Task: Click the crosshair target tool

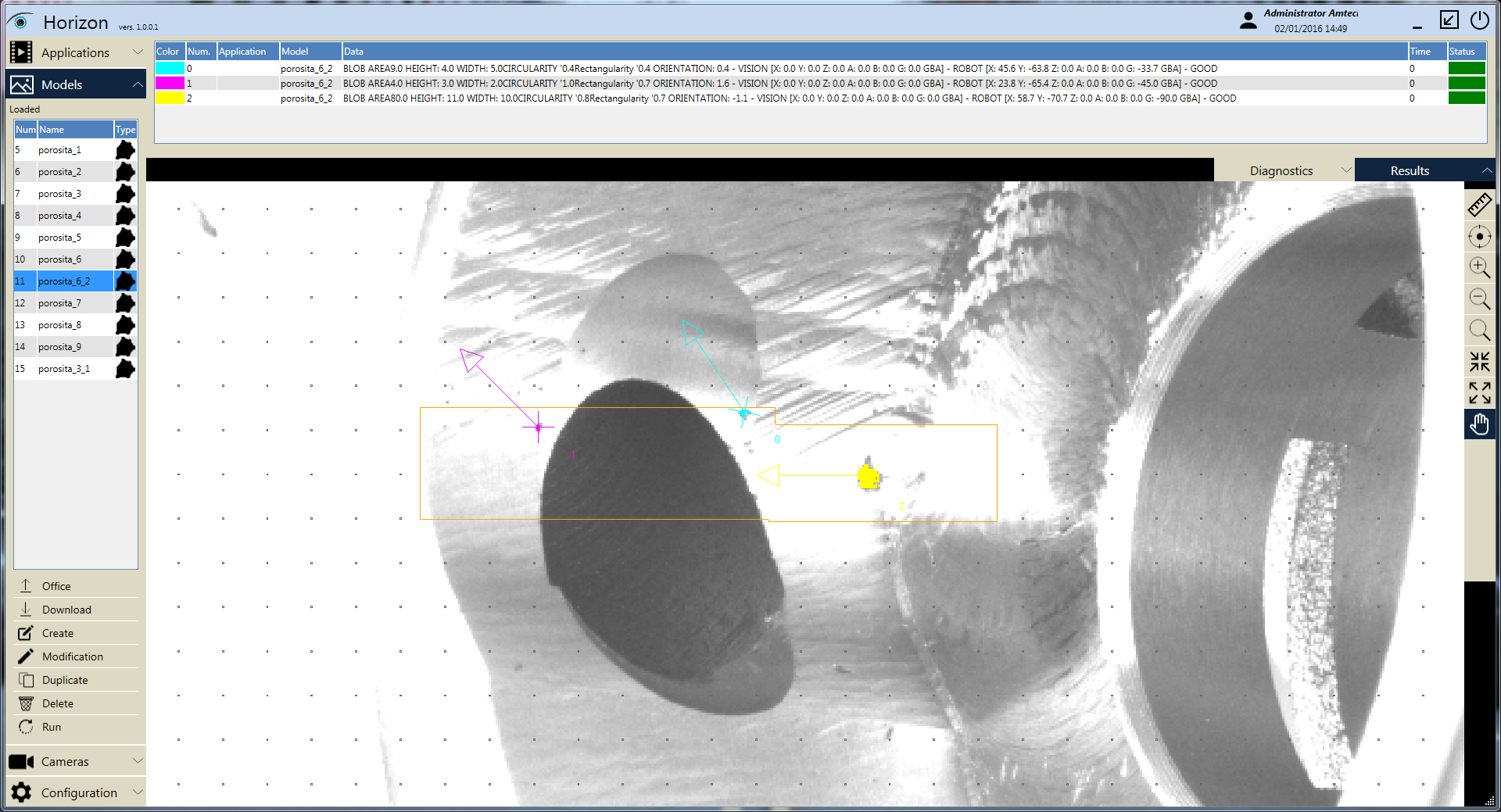Action: (1479, 236)
